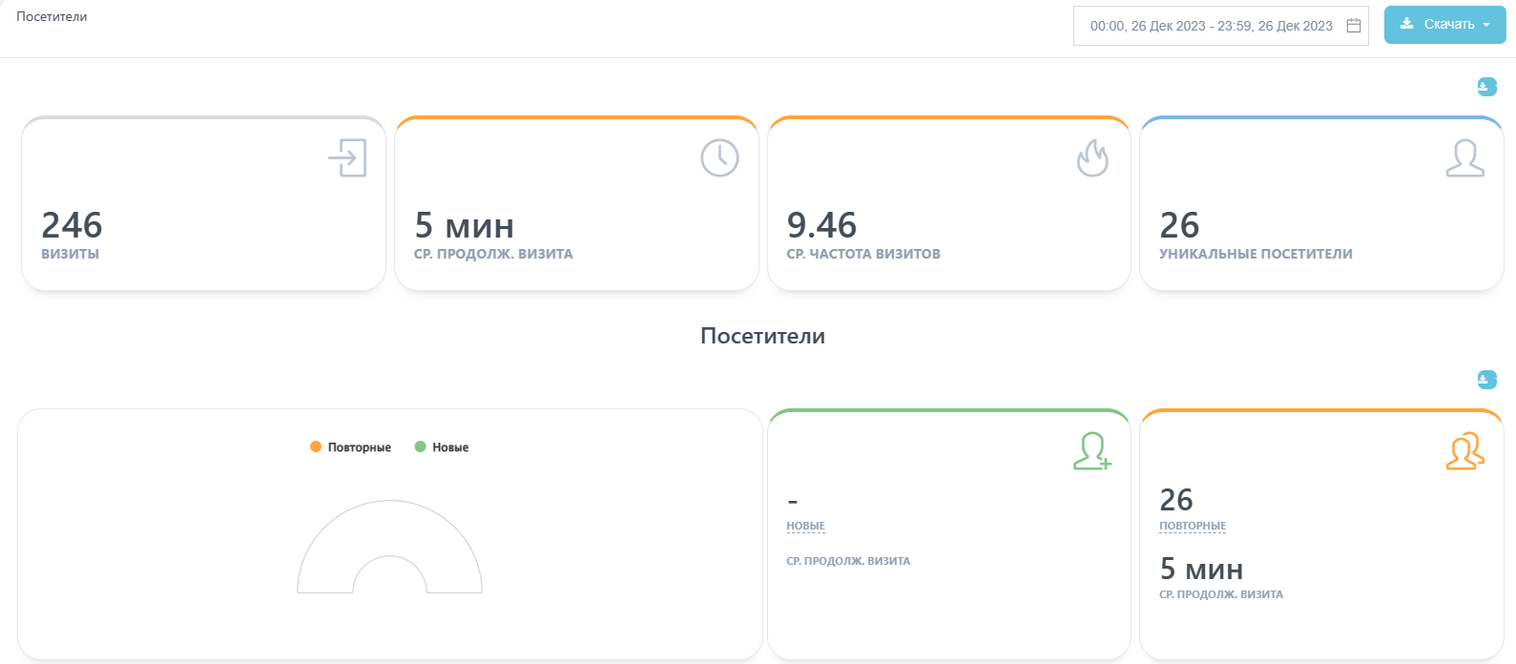Click the 5 мин value in returning card
This screenshot has width=1516, height=664.
point(1202,570)
